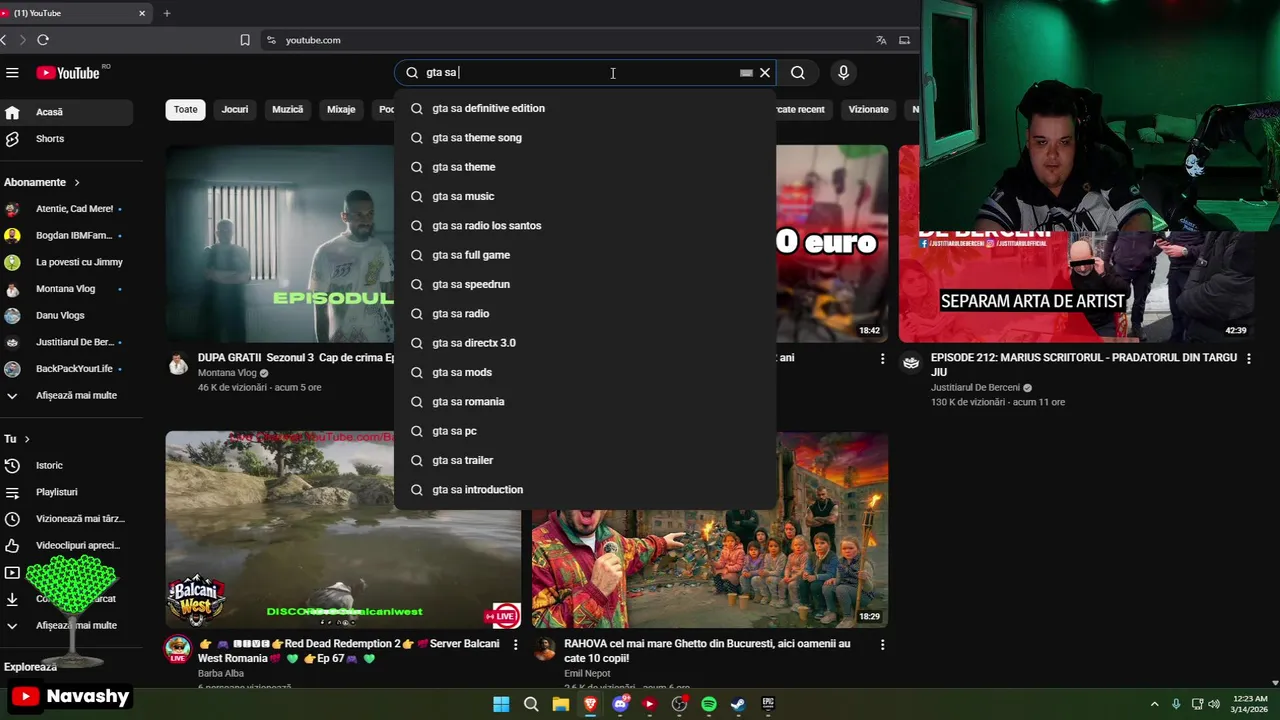Open 'Vizionează mai târziu' list

[66, 519]
